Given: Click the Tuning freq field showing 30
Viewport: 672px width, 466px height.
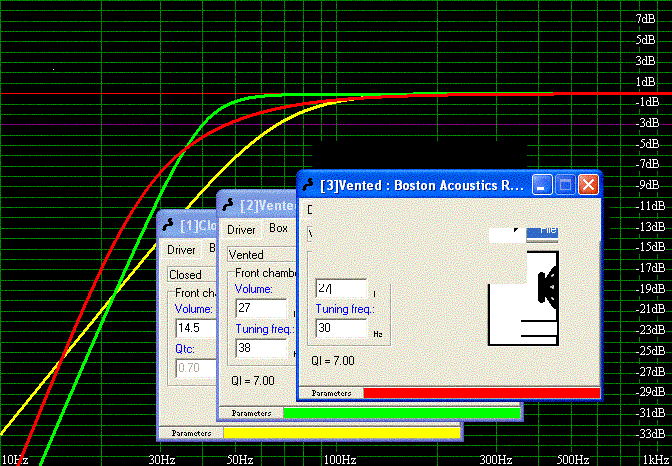Looking at the screenshot, I should [341, 328].
